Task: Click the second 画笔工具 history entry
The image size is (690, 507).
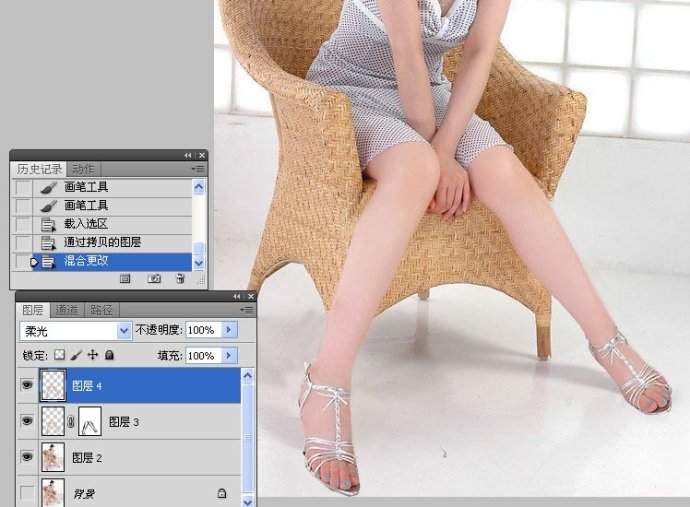Action: (x=112, y=206)
